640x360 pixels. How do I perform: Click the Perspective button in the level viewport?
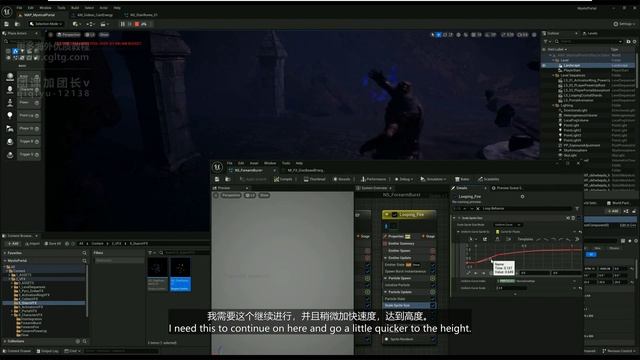[69, 35]
